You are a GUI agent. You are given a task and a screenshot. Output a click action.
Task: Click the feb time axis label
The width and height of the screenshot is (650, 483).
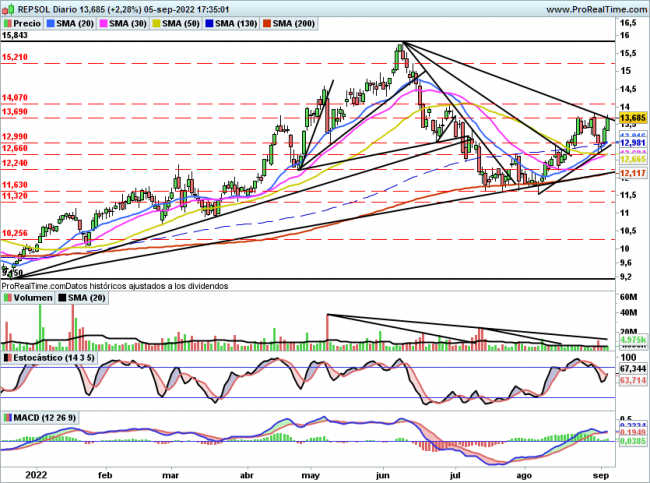pyautogui.click(x=105, y=475)
